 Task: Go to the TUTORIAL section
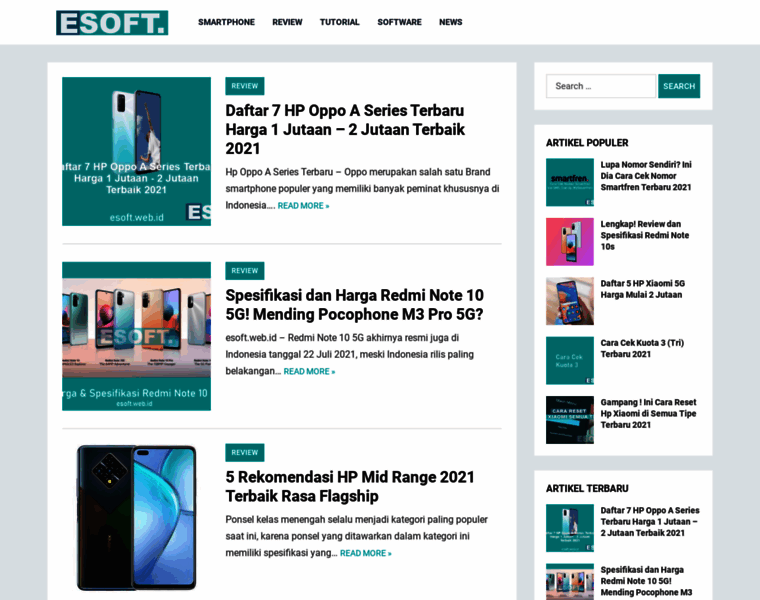tap(339, 22)
